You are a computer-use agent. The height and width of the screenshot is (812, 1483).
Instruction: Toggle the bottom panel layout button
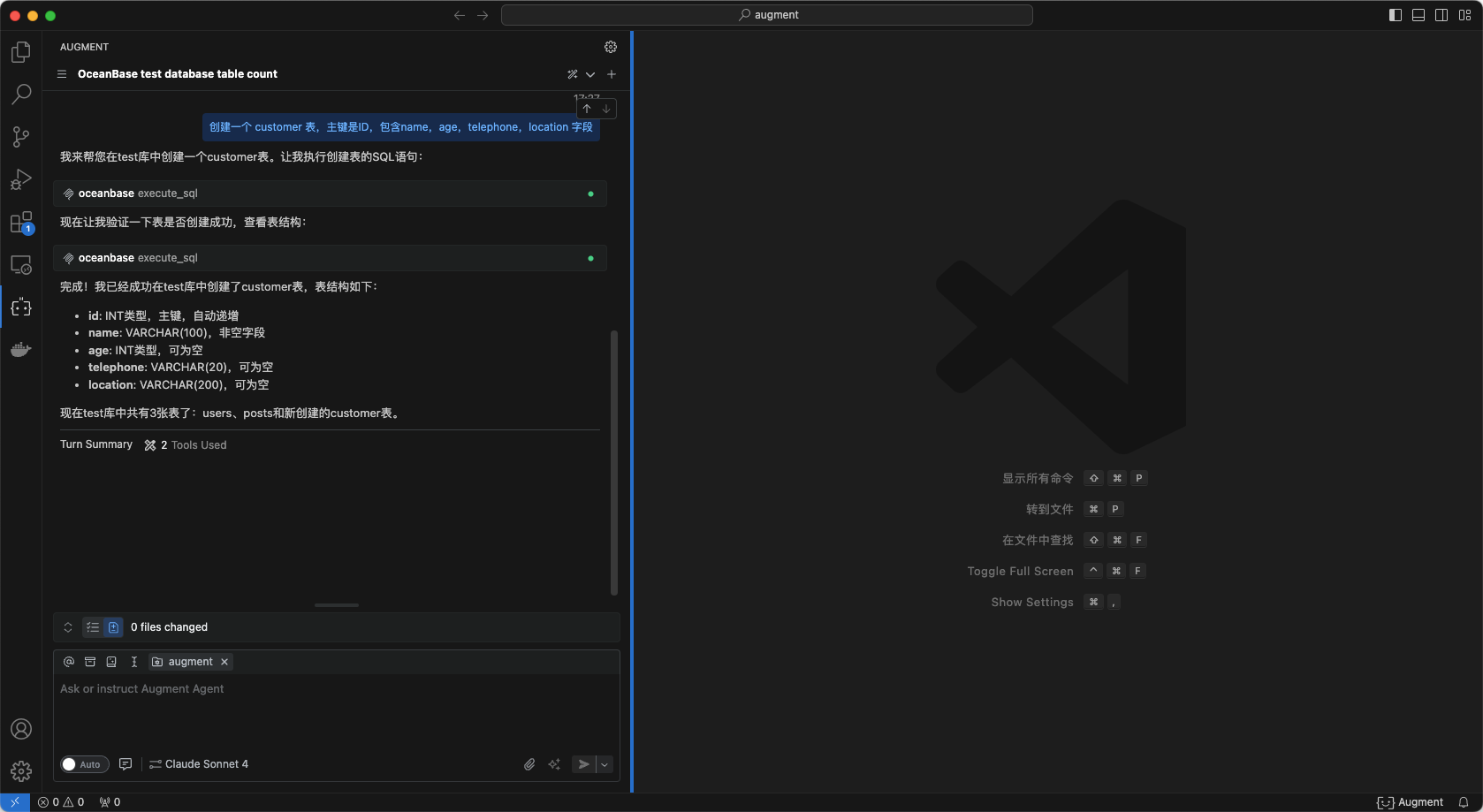pos(1418,15)
